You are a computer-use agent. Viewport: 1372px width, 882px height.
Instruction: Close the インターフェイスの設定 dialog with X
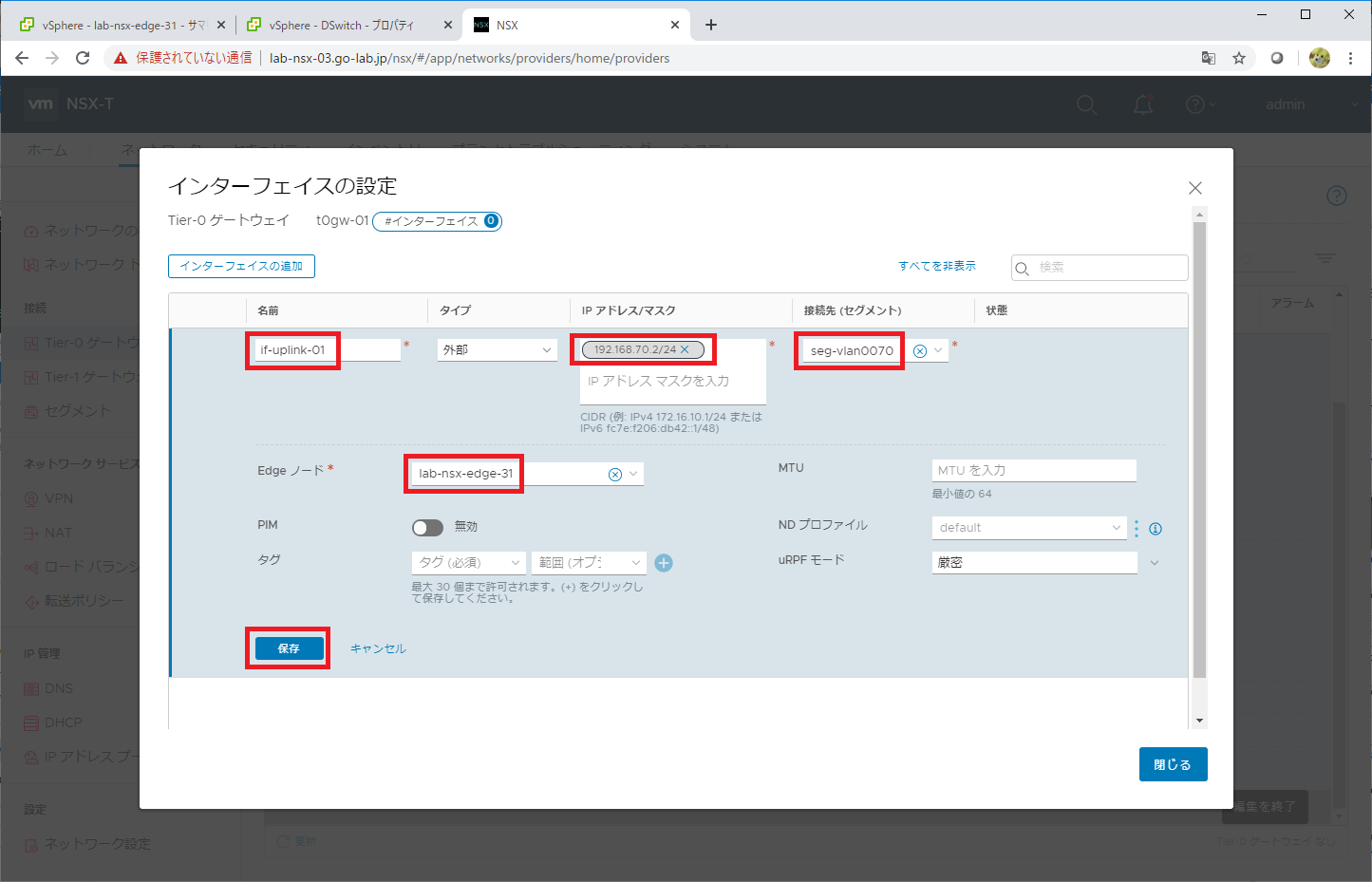(1195, 188)
